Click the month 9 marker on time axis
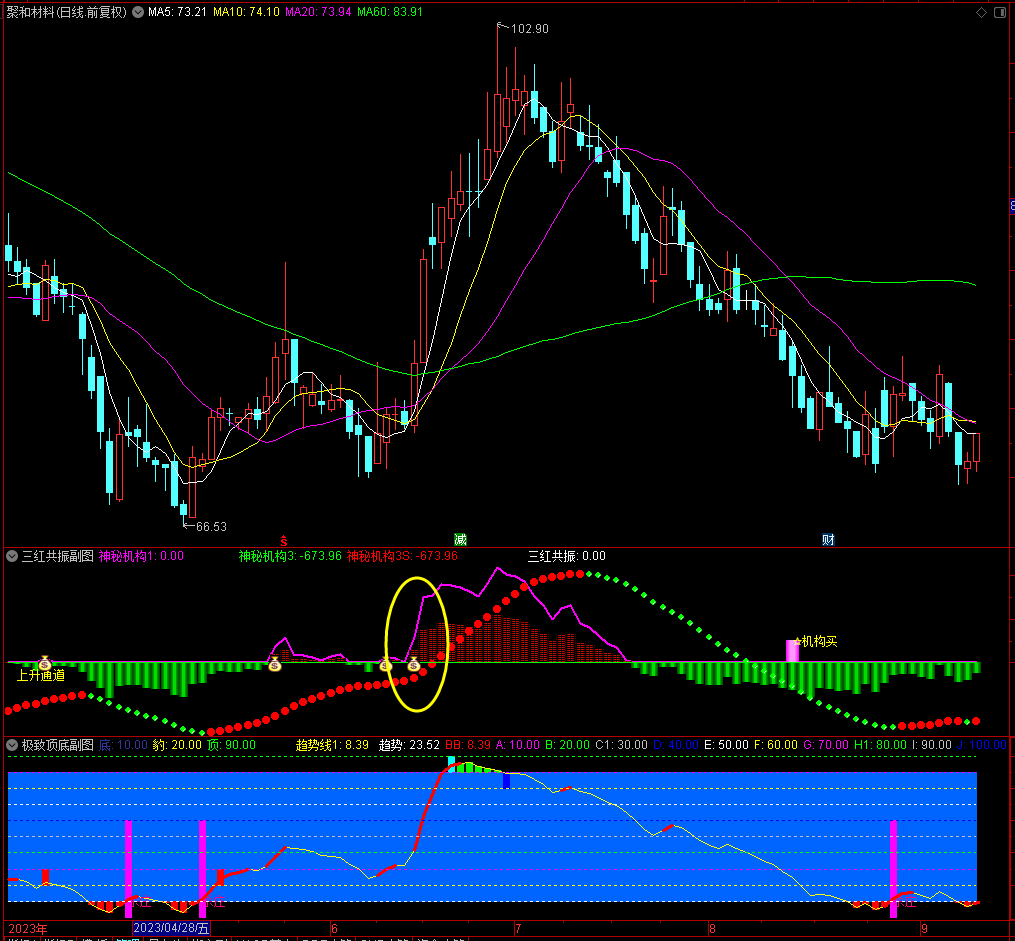Screen dimensions: 1015x941 924,929
